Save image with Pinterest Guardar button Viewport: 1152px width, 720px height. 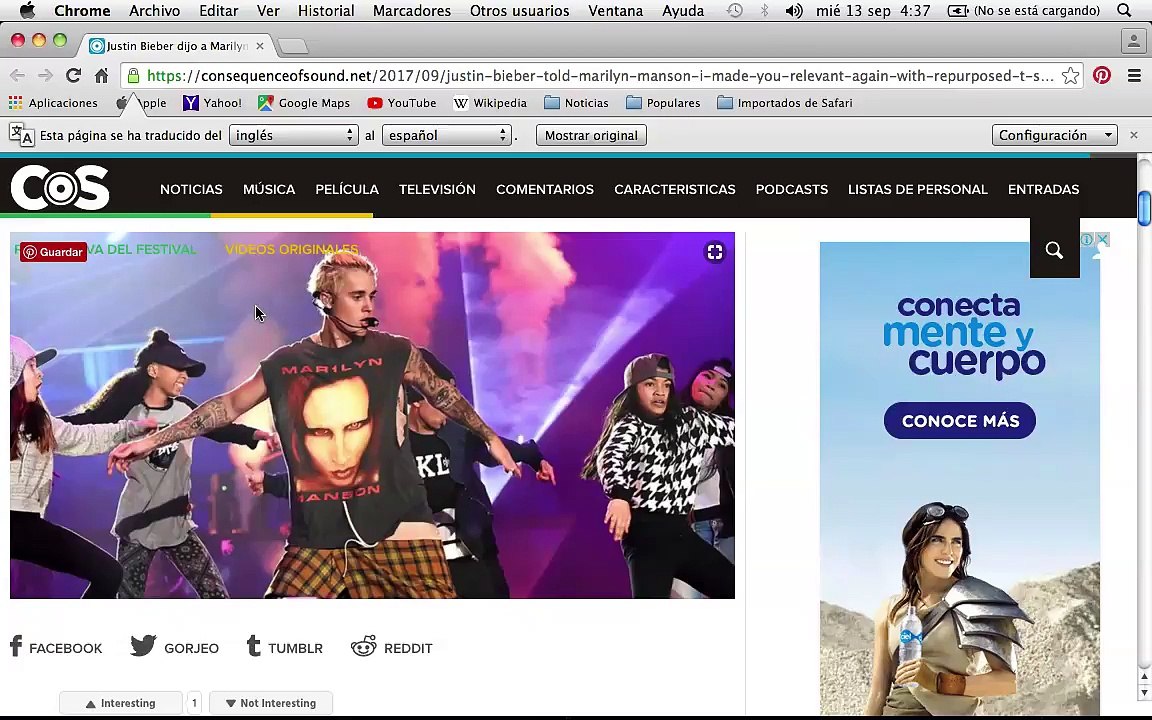point(53,252)
